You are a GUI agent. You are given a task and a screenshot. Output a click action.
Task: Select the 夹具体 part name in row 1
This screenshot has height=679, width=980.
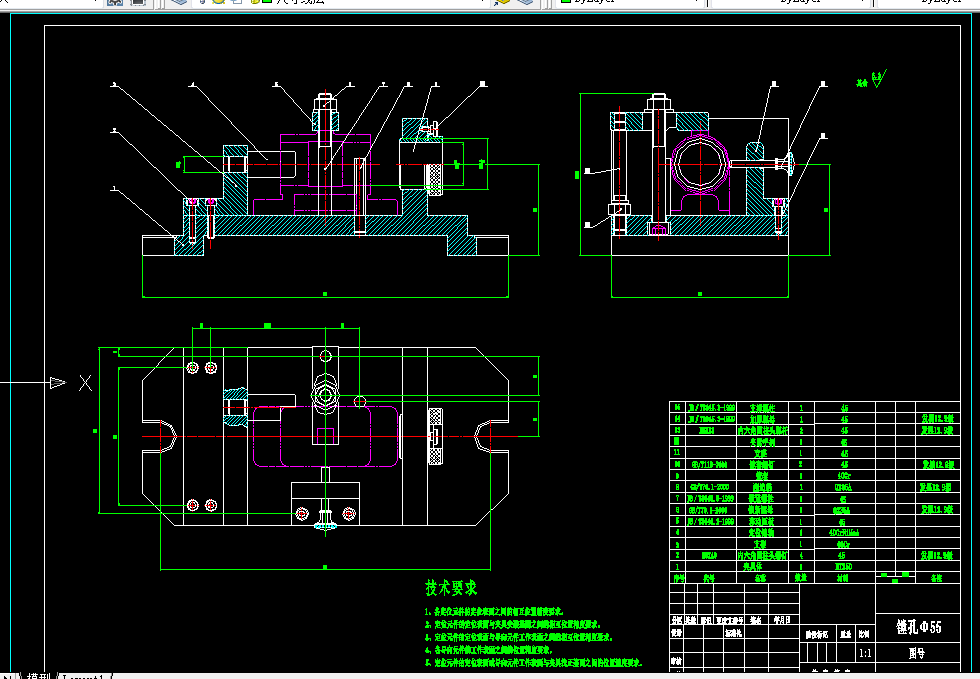[x=754, y=566]
